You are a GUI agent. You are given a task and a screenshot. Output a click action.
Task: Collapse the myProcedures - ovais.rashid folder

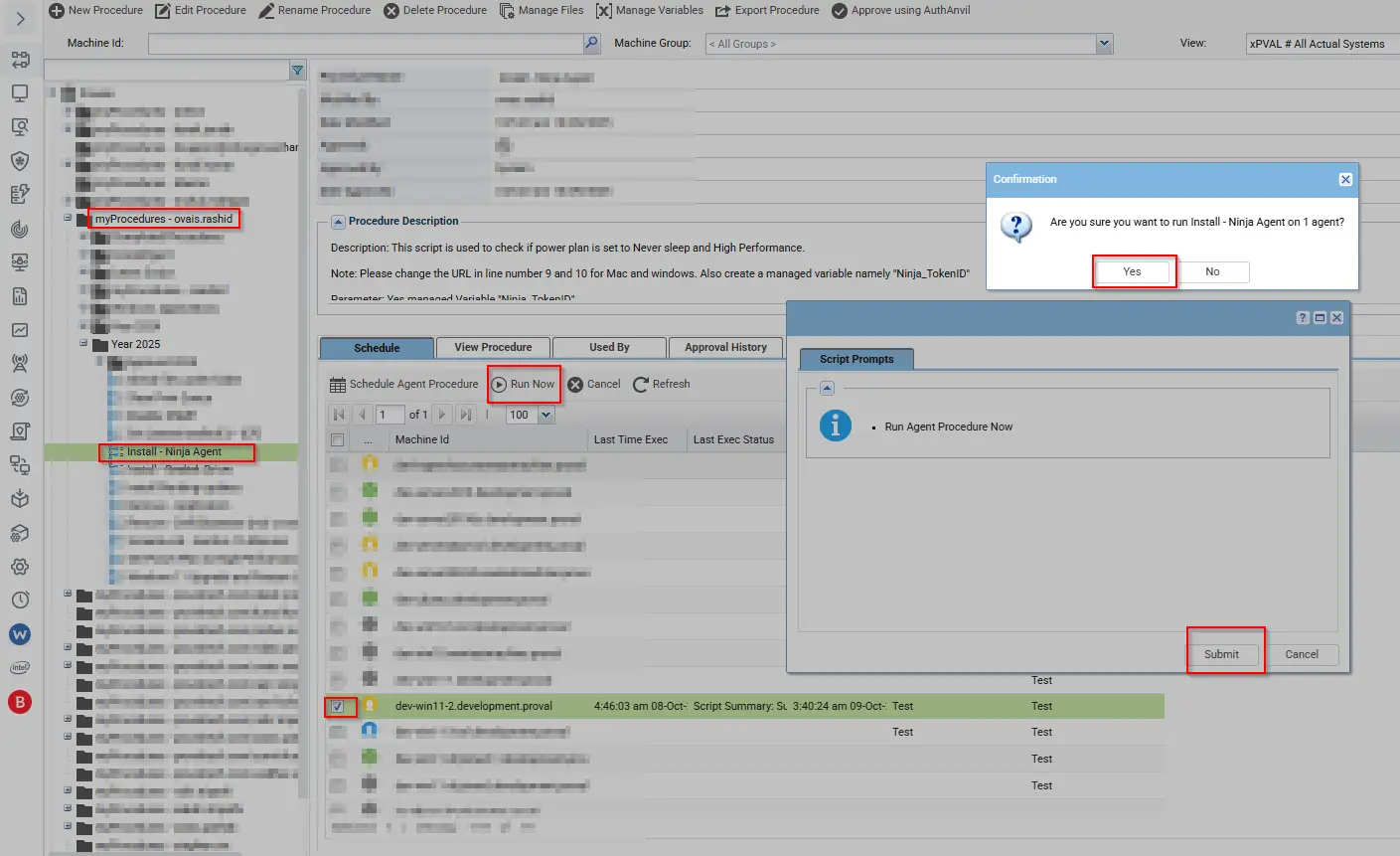pos(68,218)
